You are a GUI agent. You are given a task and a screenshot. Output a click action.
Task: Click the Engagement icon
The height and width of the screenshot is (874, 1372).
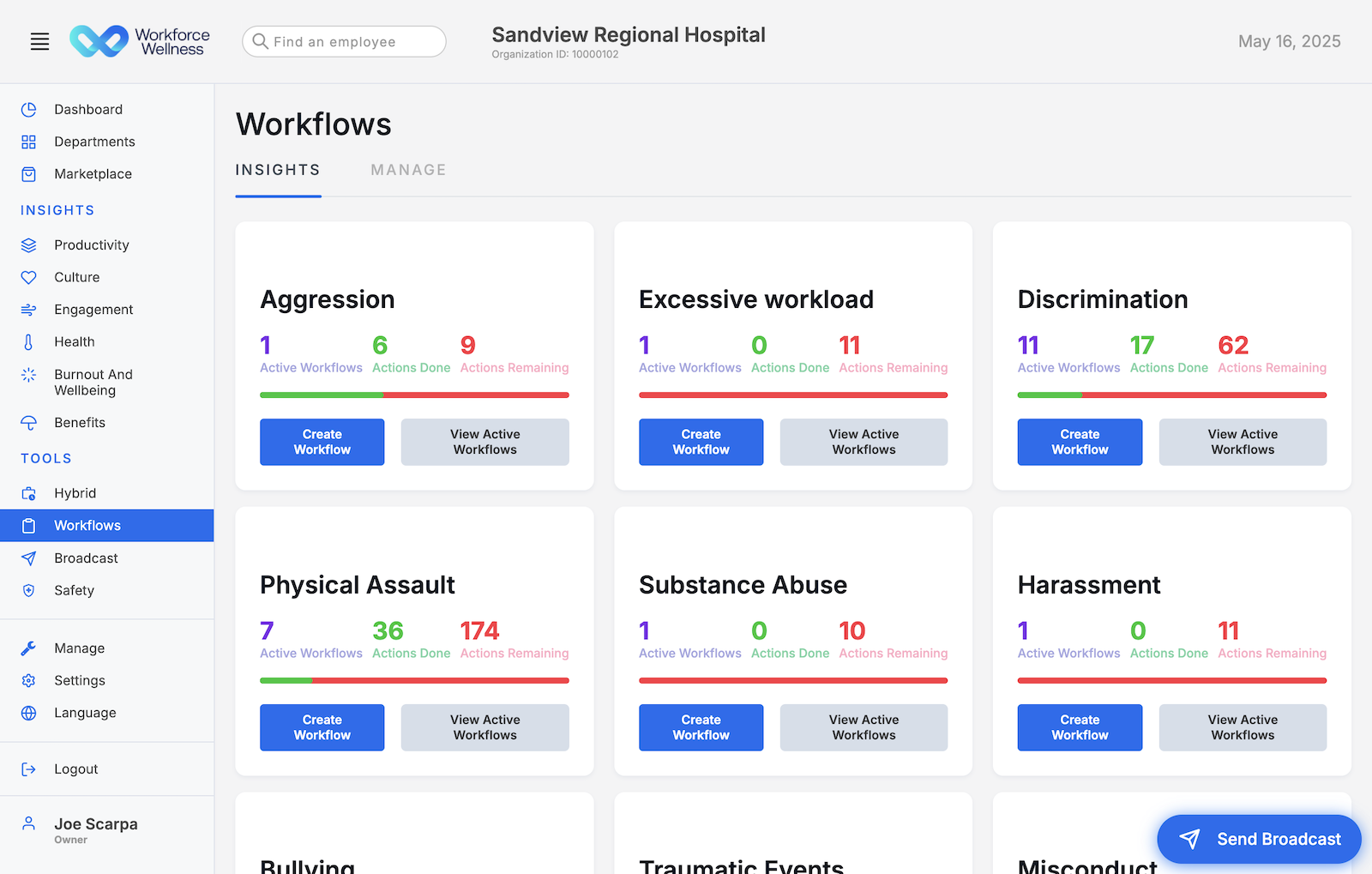(28, 309)
